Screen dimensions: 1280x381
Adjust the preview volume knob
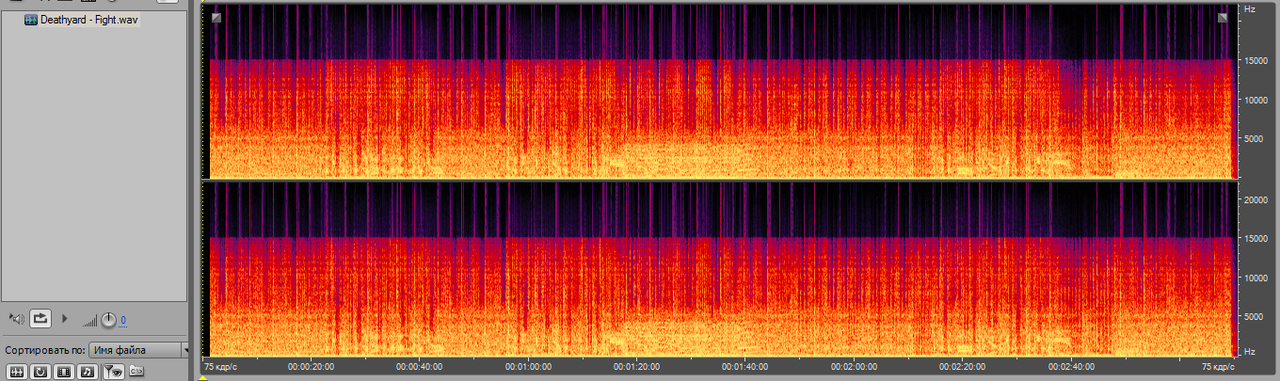point(108,320)
